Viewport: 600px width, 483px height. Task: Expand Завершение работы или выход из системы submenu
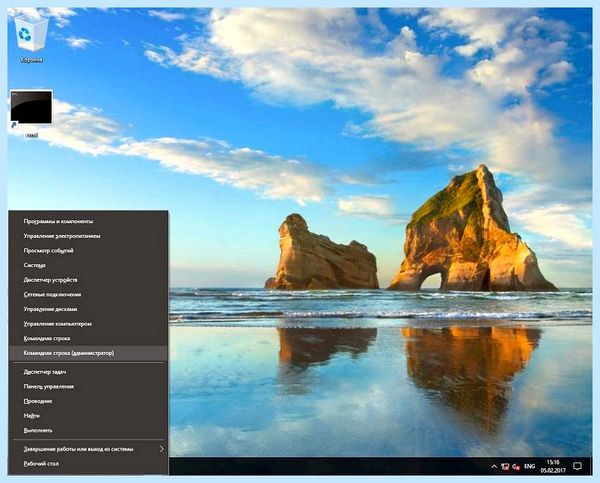point(88,449)
